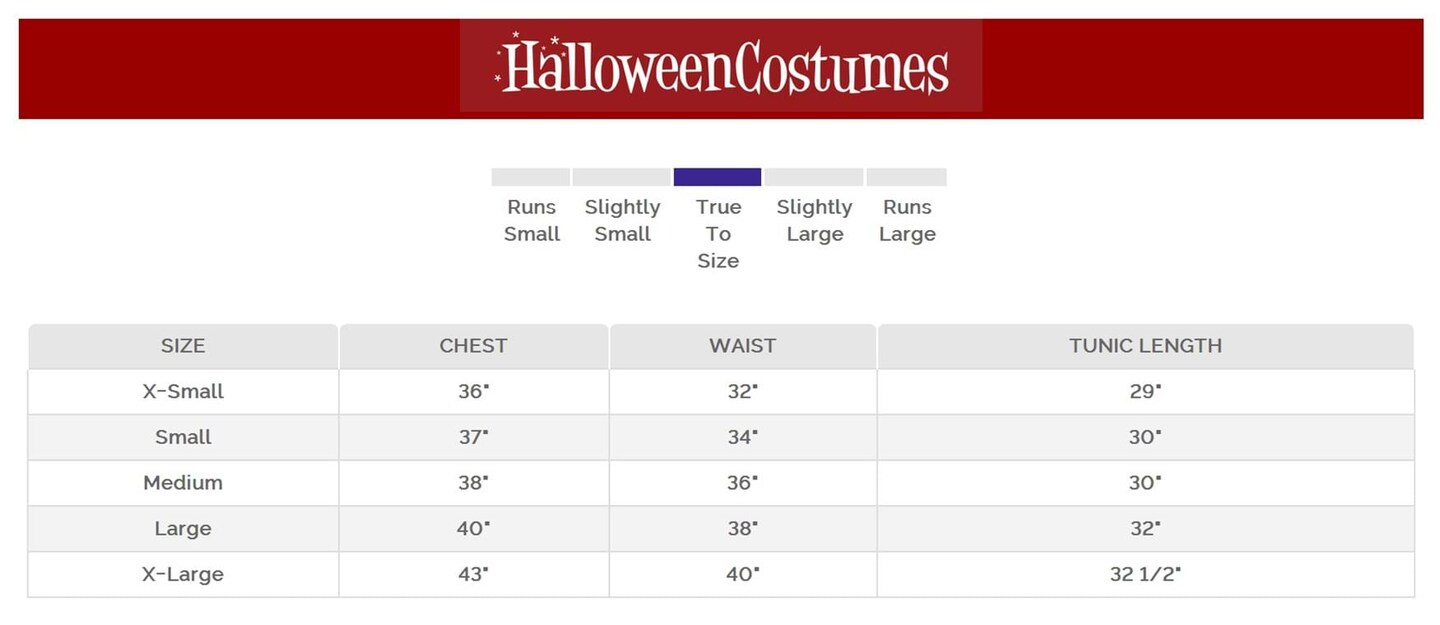Select the Slightly Large fit segment bar

click(x=814, y=177)
